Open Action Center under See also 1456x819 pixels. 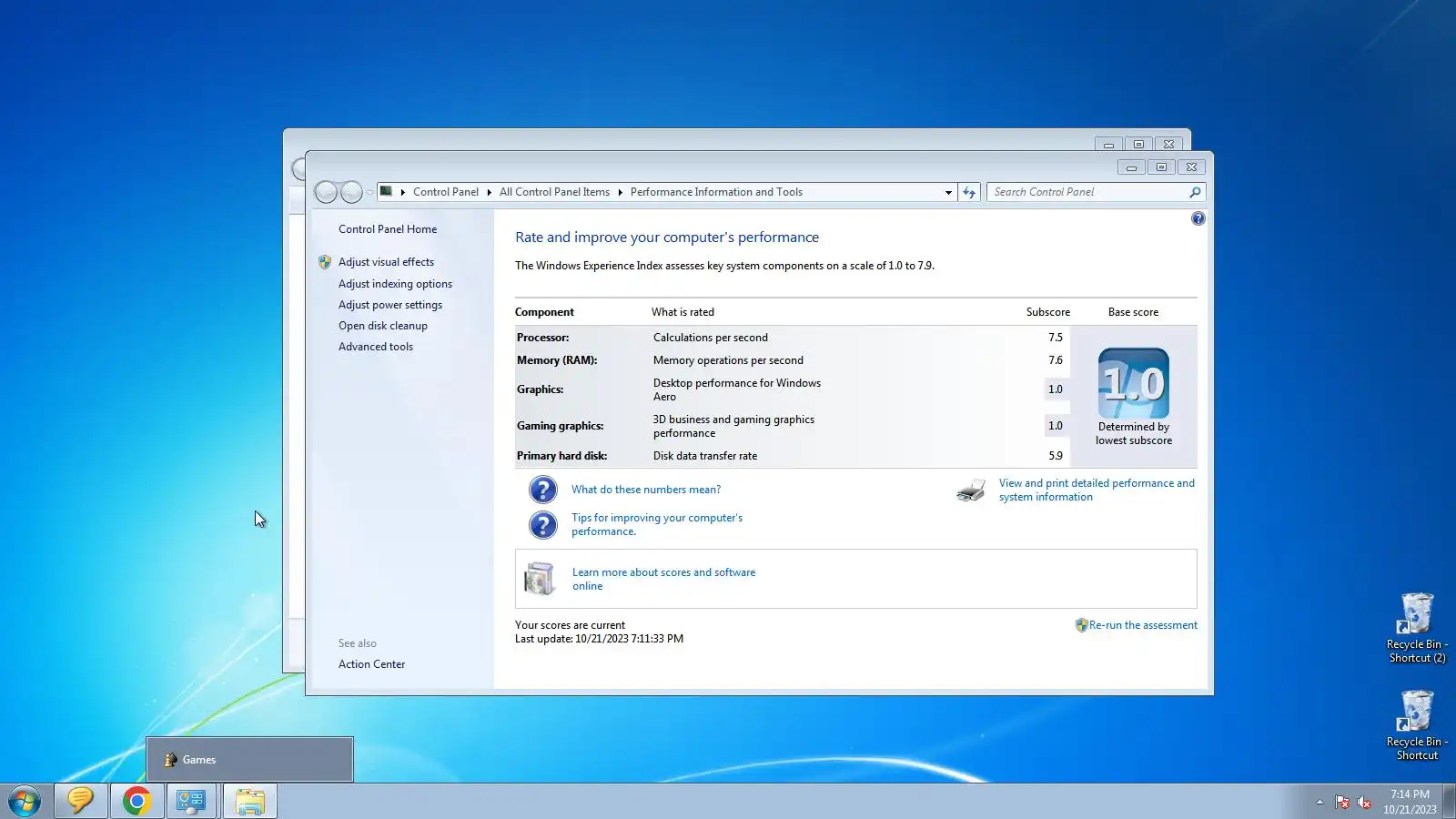point(371,664)
